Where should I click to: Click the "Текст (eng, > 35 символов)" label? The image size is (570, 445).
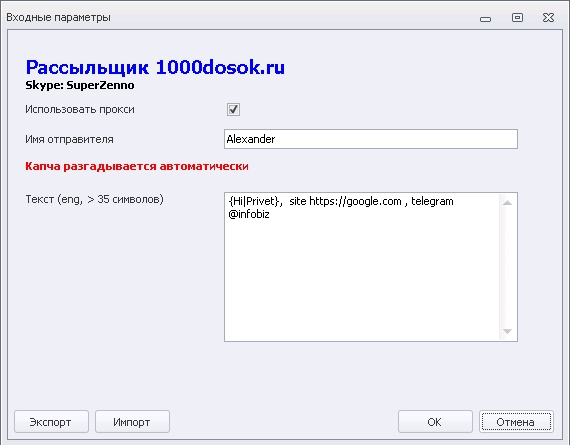pos(95,200)
